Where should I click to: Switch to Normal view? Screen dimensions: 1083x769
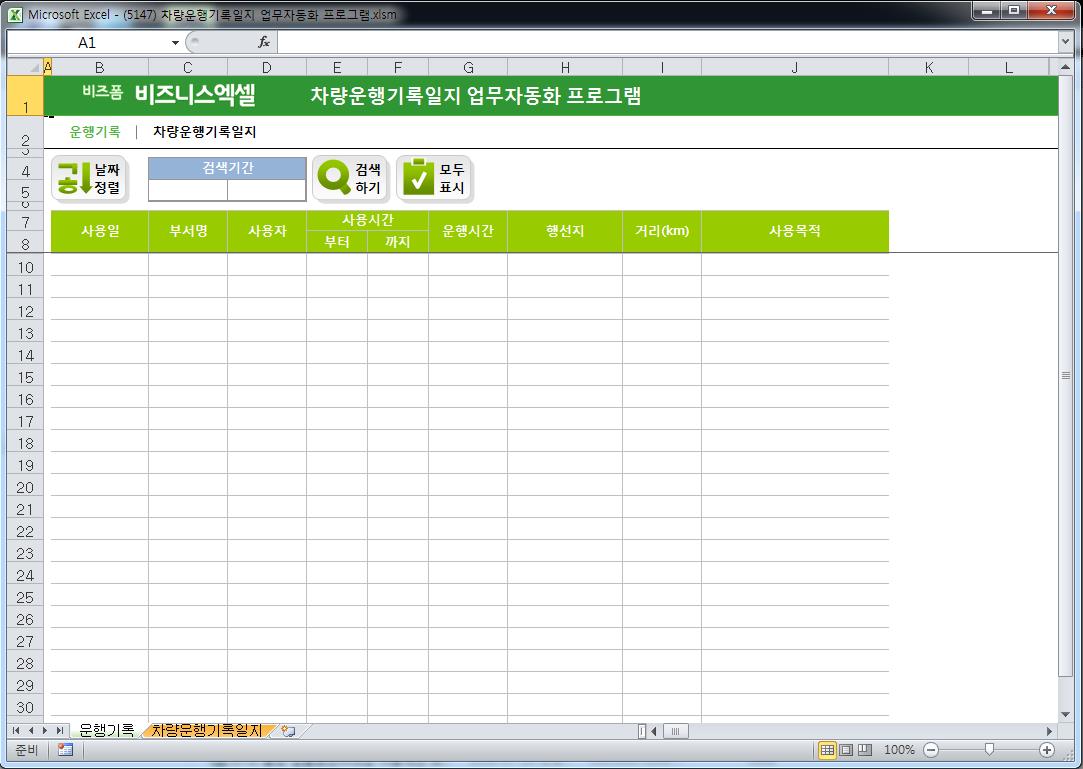827,750
